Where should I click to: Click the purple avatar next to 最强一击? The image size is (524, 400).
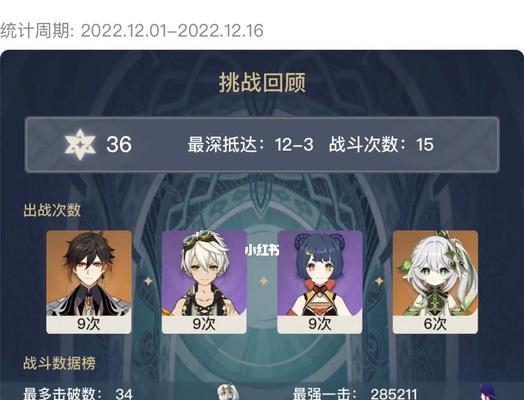487,392
